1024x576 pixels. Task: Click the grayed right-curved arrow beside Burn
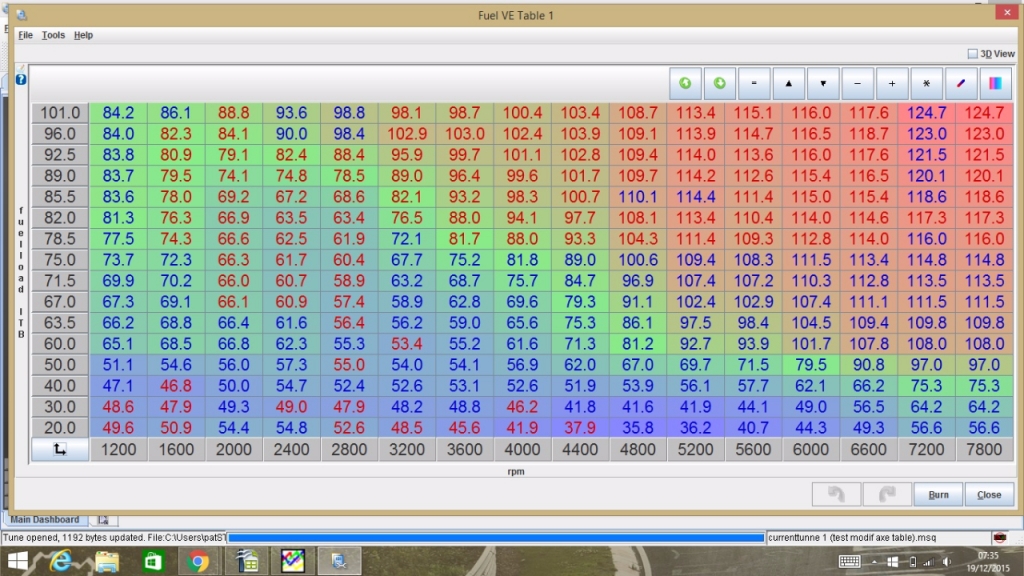(887, 494)
